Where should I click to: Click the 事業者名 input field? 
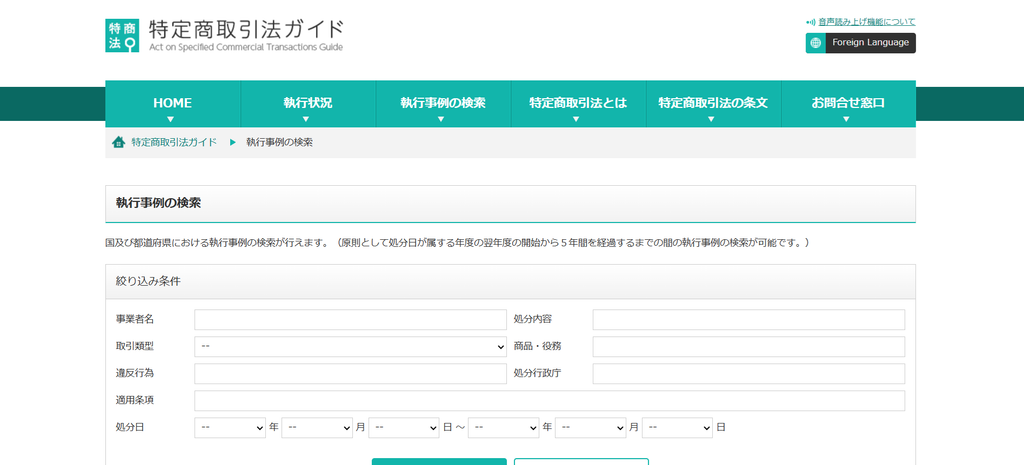[x=350, y=320]
